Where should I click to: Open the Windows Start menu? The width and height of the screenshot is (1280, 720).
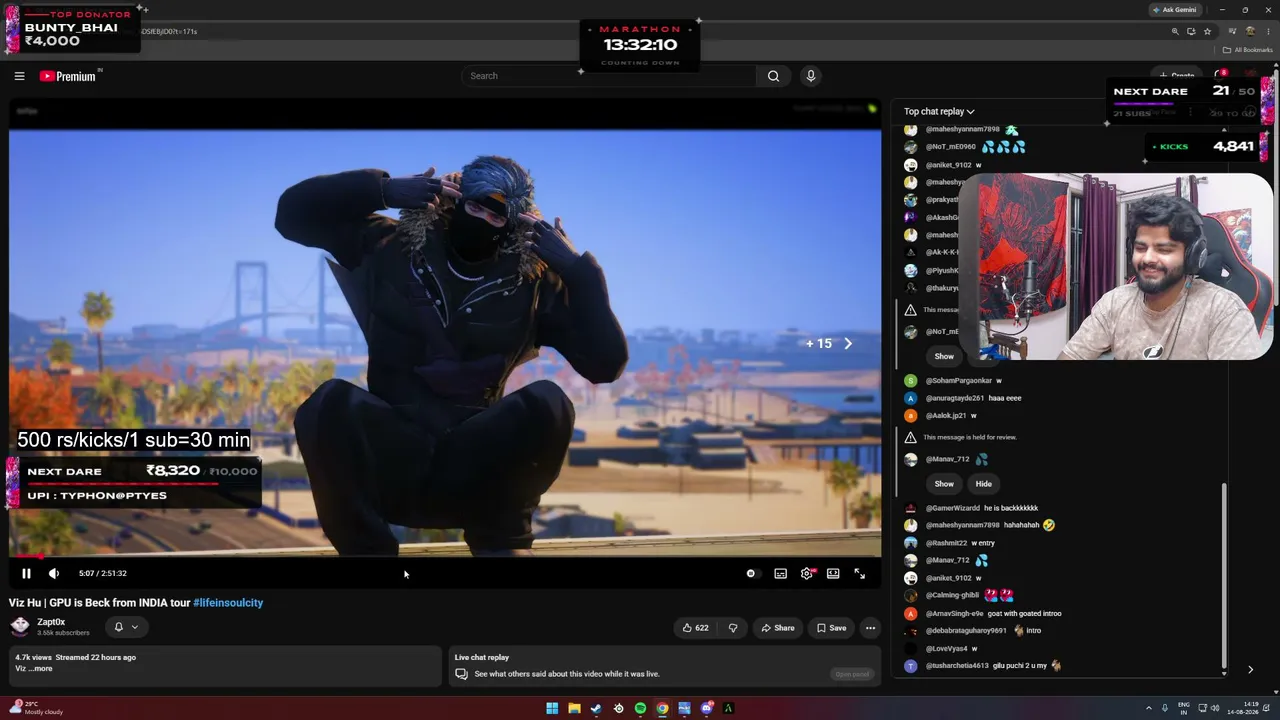552,709
